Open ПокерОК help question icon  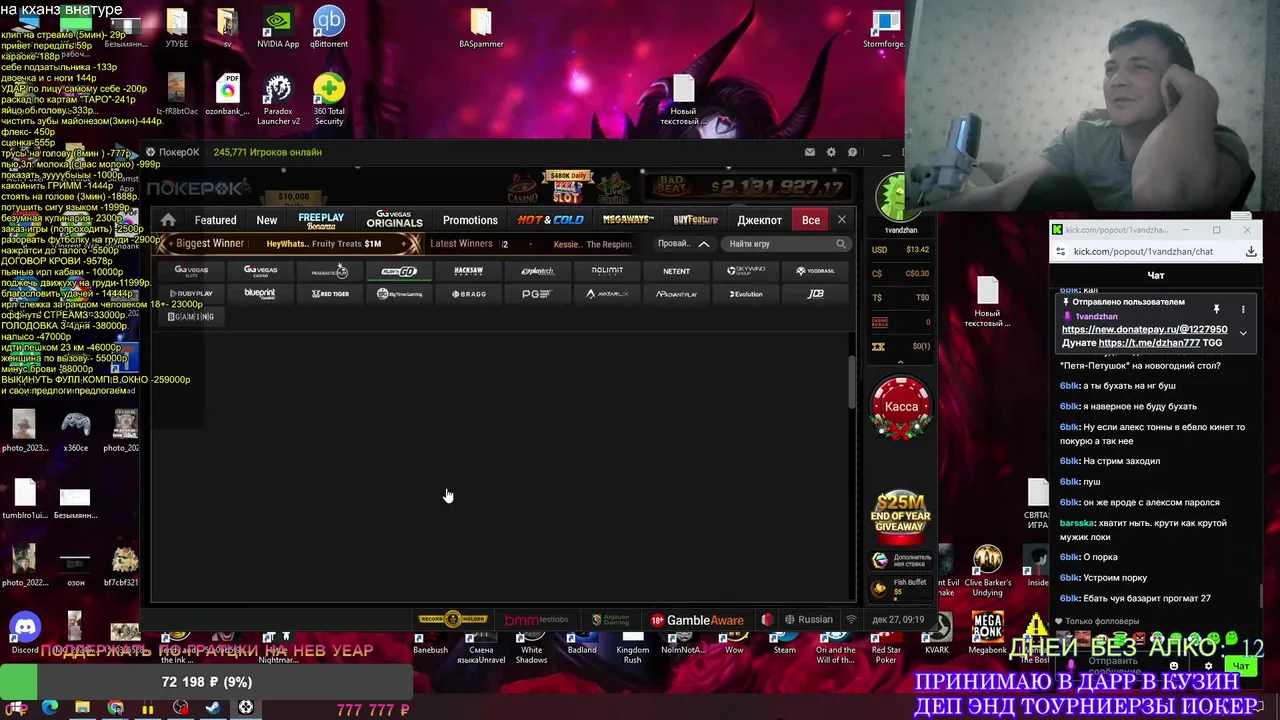pos(852,152)
